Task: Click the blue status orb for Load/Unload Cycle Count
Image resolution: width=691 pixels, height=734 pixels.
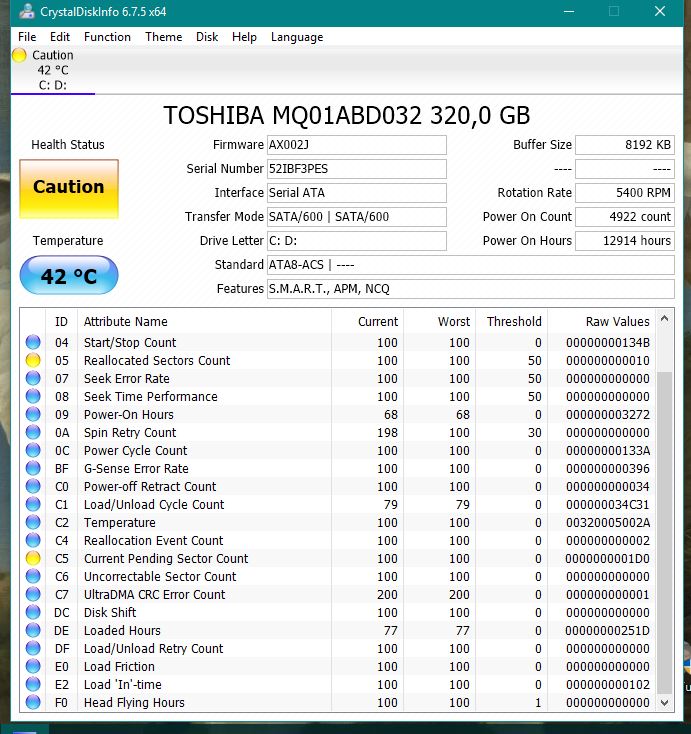Action: click(33, 504)
